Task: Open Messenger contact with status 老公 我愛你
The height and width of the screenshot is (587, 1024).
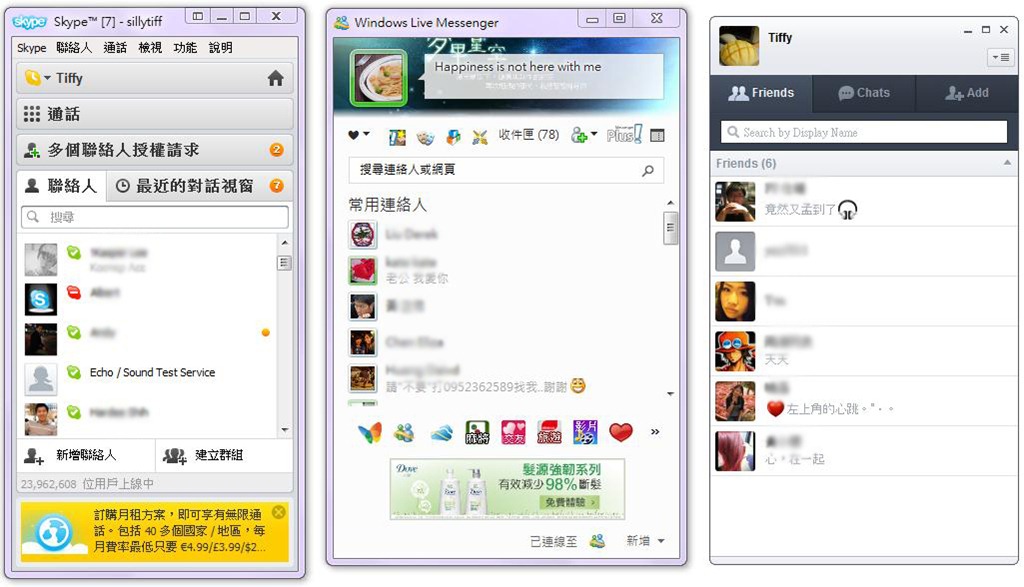Action: tap(506, 271)
